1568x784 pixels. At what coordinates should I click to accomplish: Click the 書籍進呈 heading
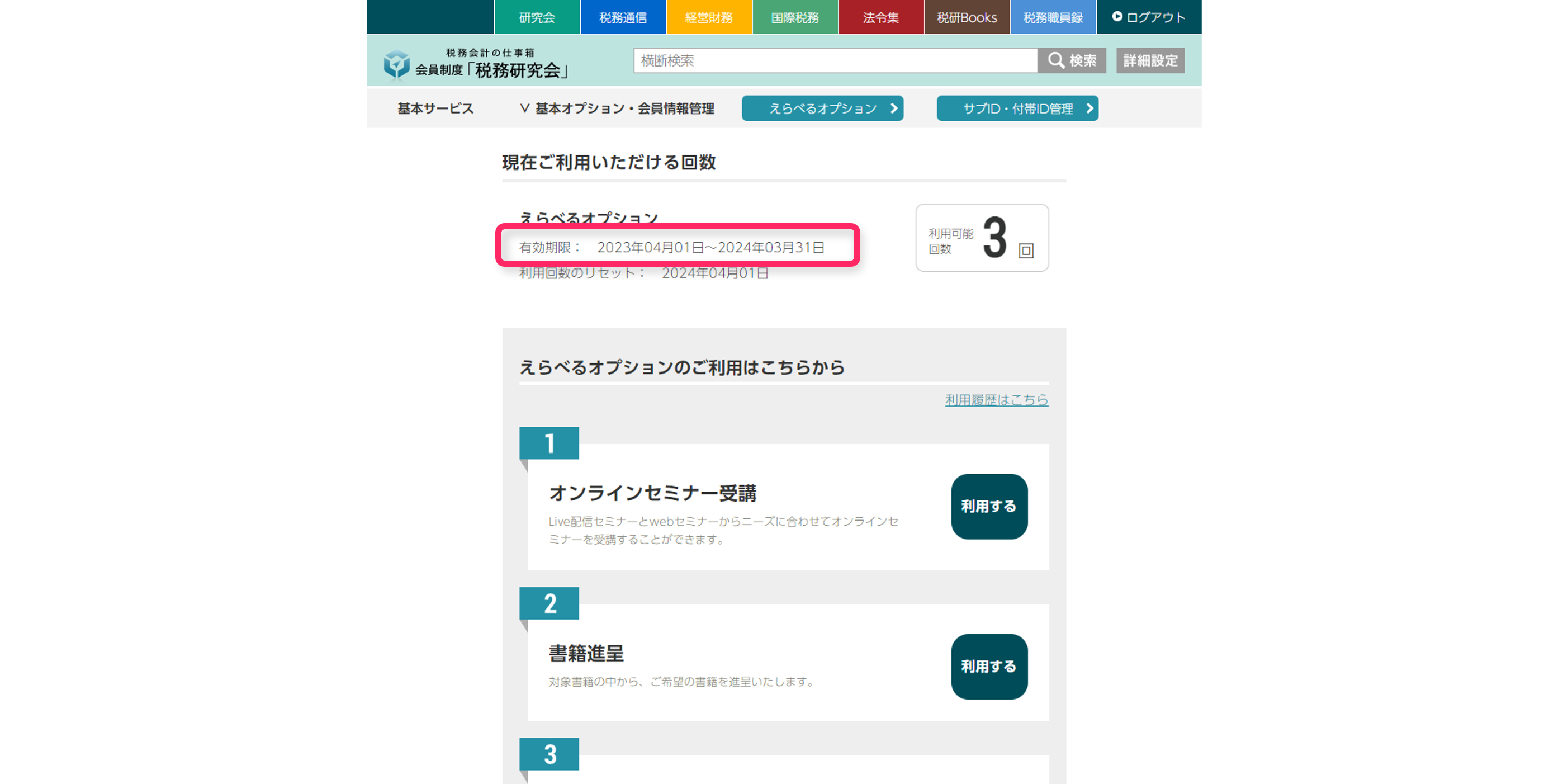(586, 653)
